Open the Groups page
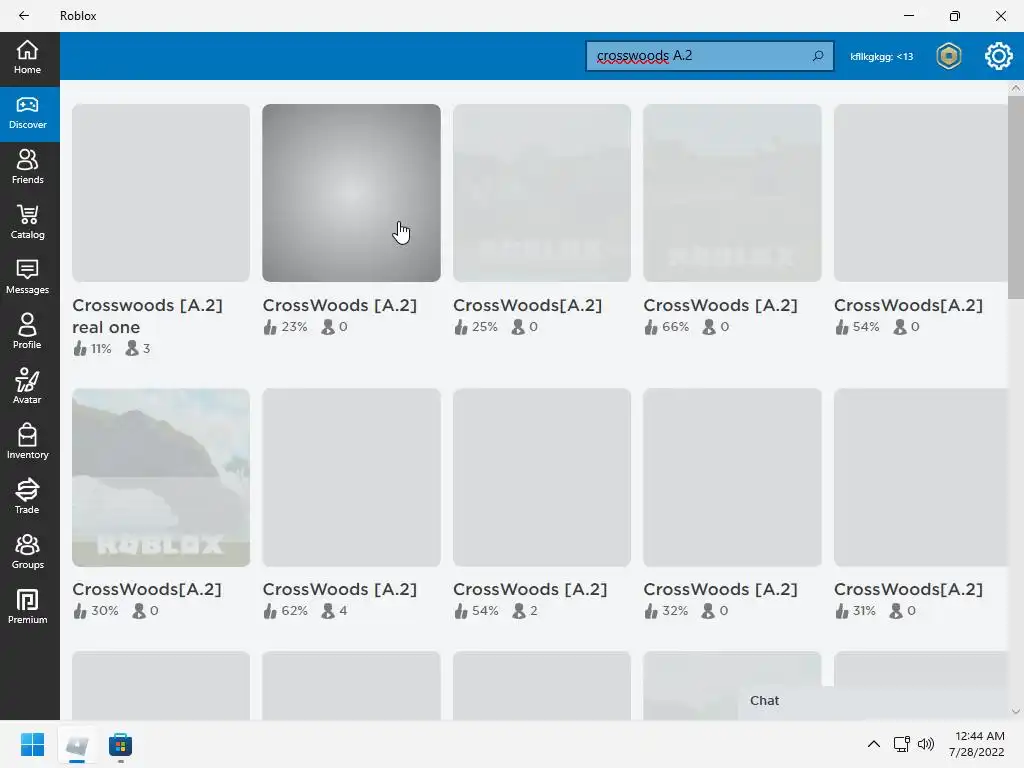Screen dimensions: 1024x768 29,553
